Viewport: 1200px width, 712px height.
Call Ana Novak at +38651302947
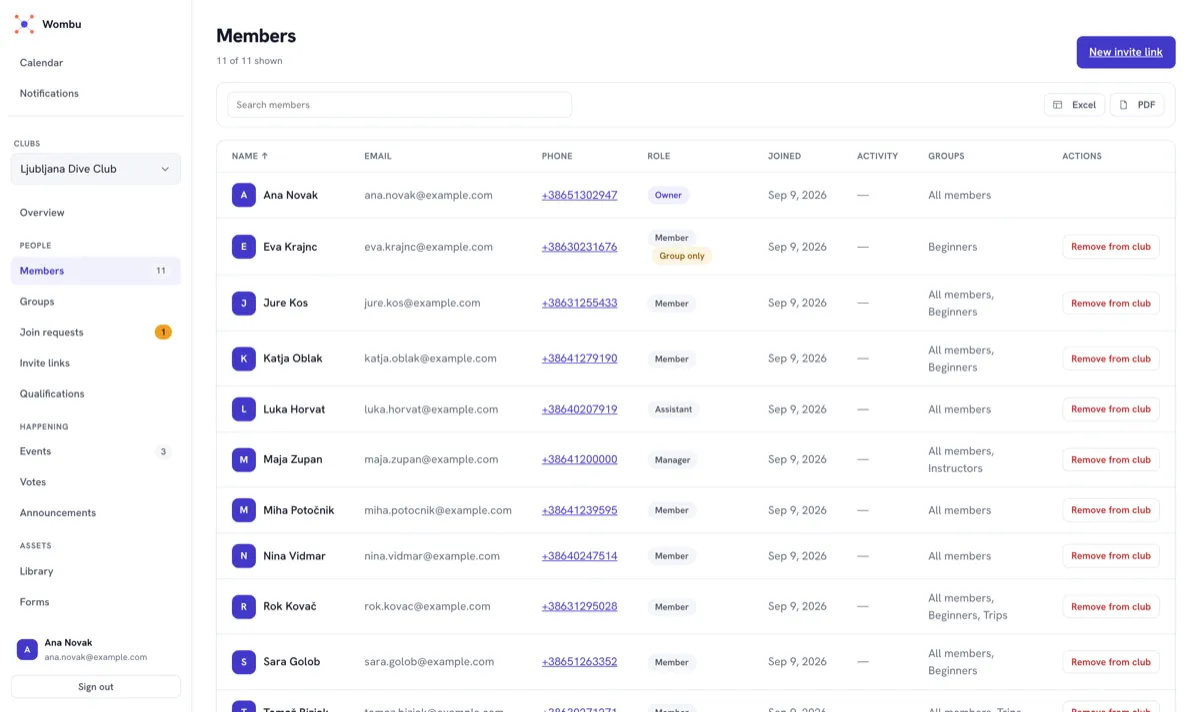(x=579, y=195)
